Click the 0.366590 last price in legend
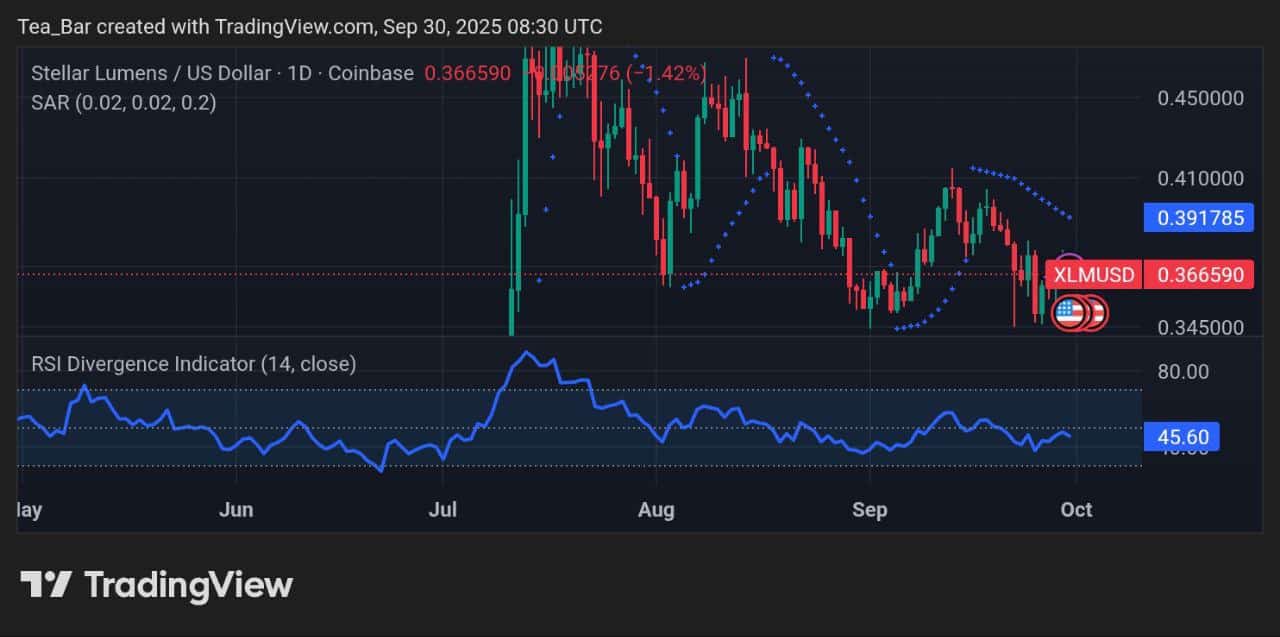The width and height of the screenshot is (1280, 637). point(467,73)
